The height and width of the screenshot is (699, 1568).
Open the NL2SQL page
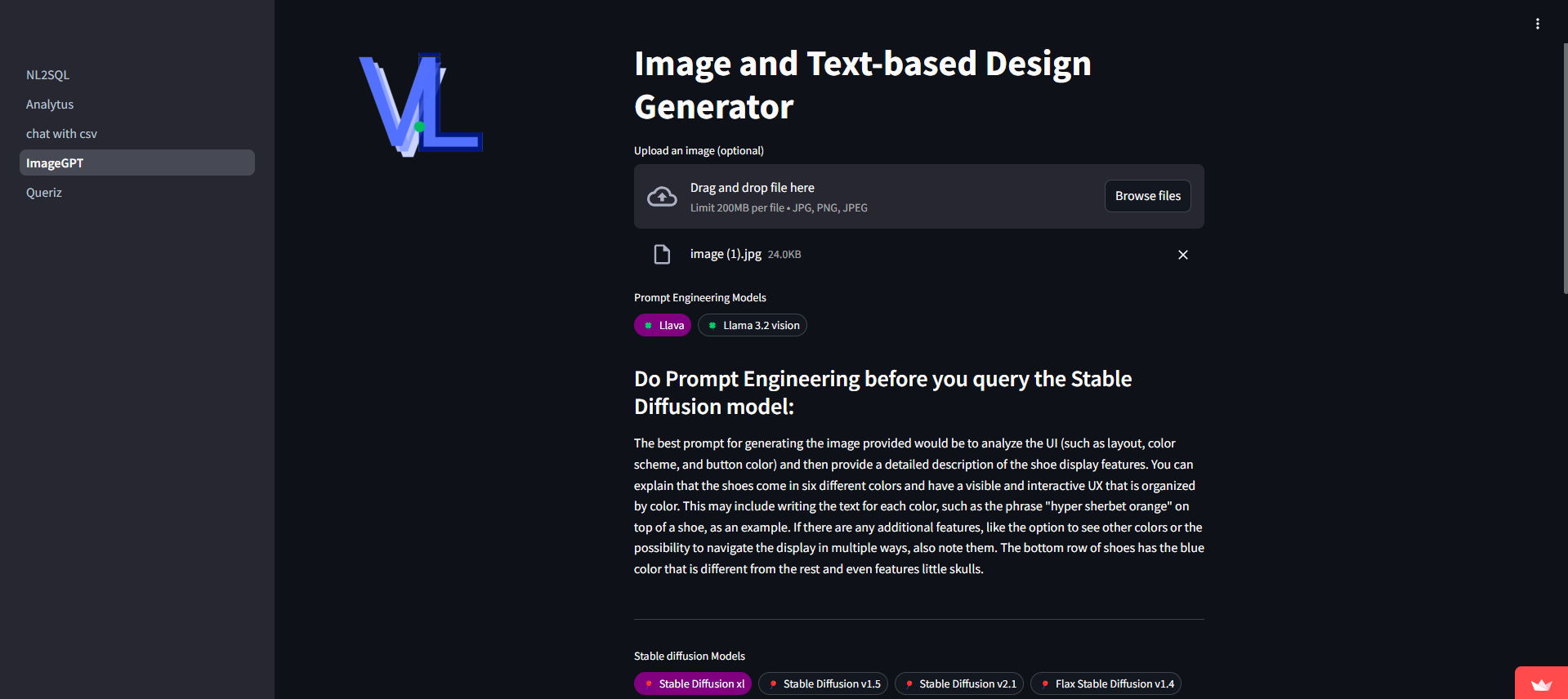point(137,74)
